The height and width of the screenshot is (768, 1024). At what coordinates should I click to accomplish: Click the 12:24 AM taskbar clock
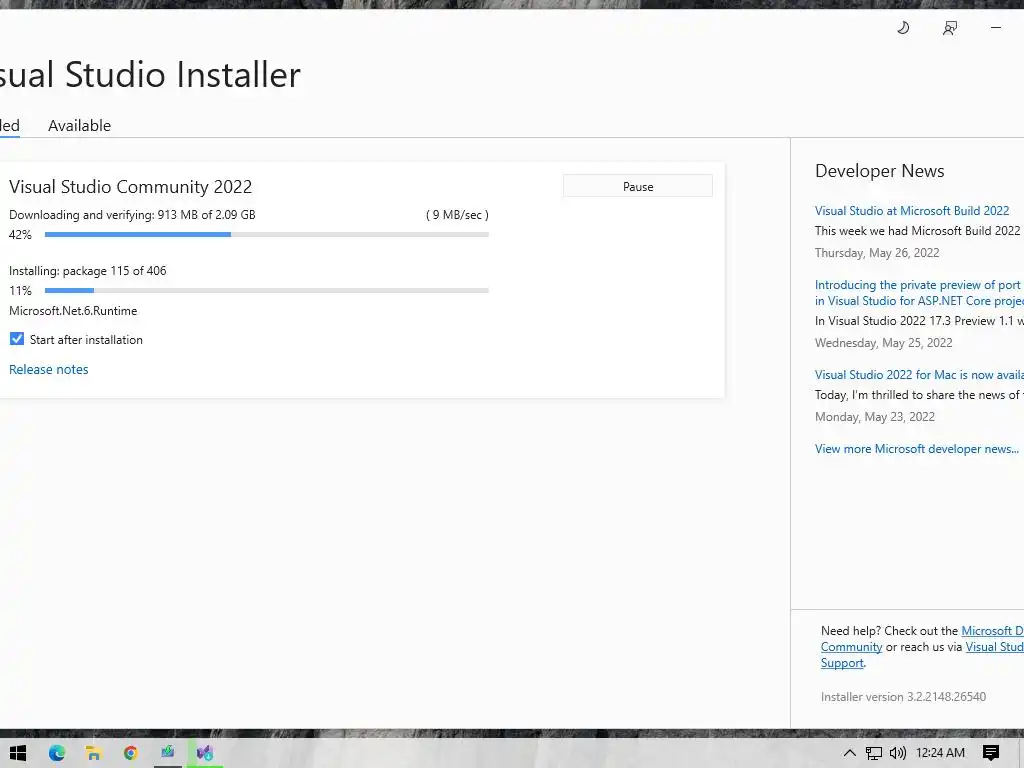[940, 753]
